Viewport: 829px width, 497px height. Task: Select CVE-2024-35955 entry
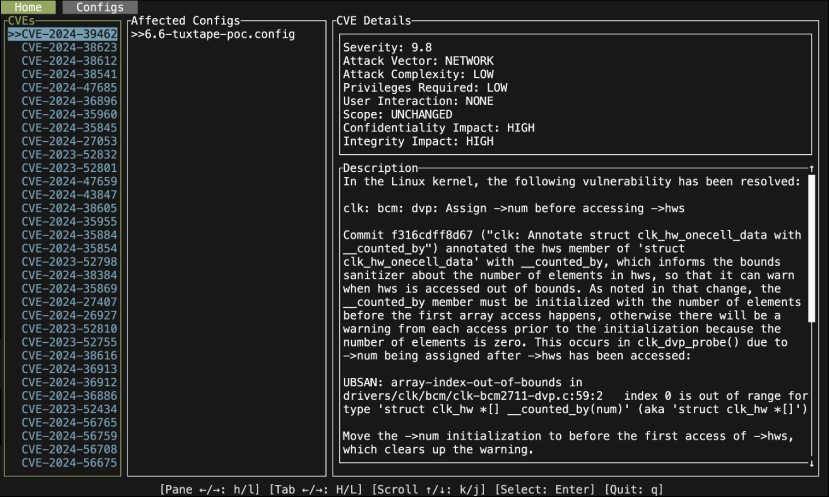[69, 222]
